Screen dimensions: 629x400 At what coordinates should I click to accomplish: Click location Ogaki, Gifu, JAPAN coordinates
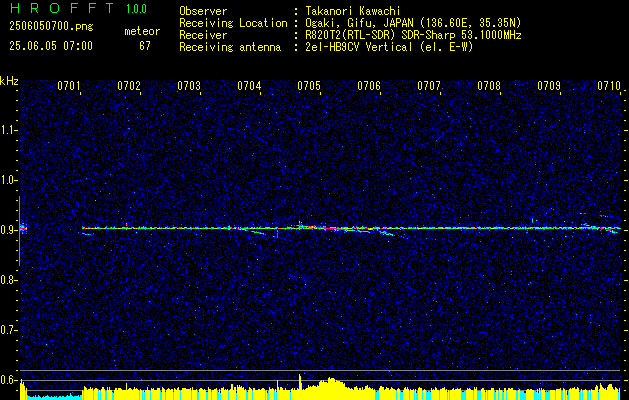pos(413,23)
